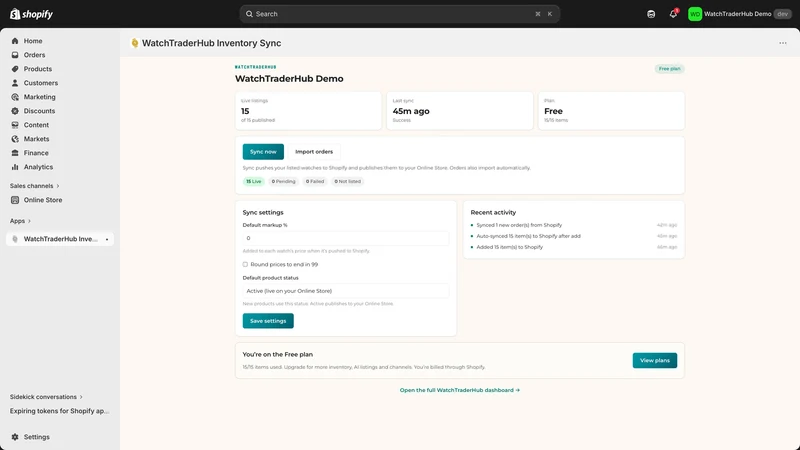Click Auto-synced 15 item(s) activity entry
The image size is (800, 450).
pyautogui.click(x=528, y=236)
